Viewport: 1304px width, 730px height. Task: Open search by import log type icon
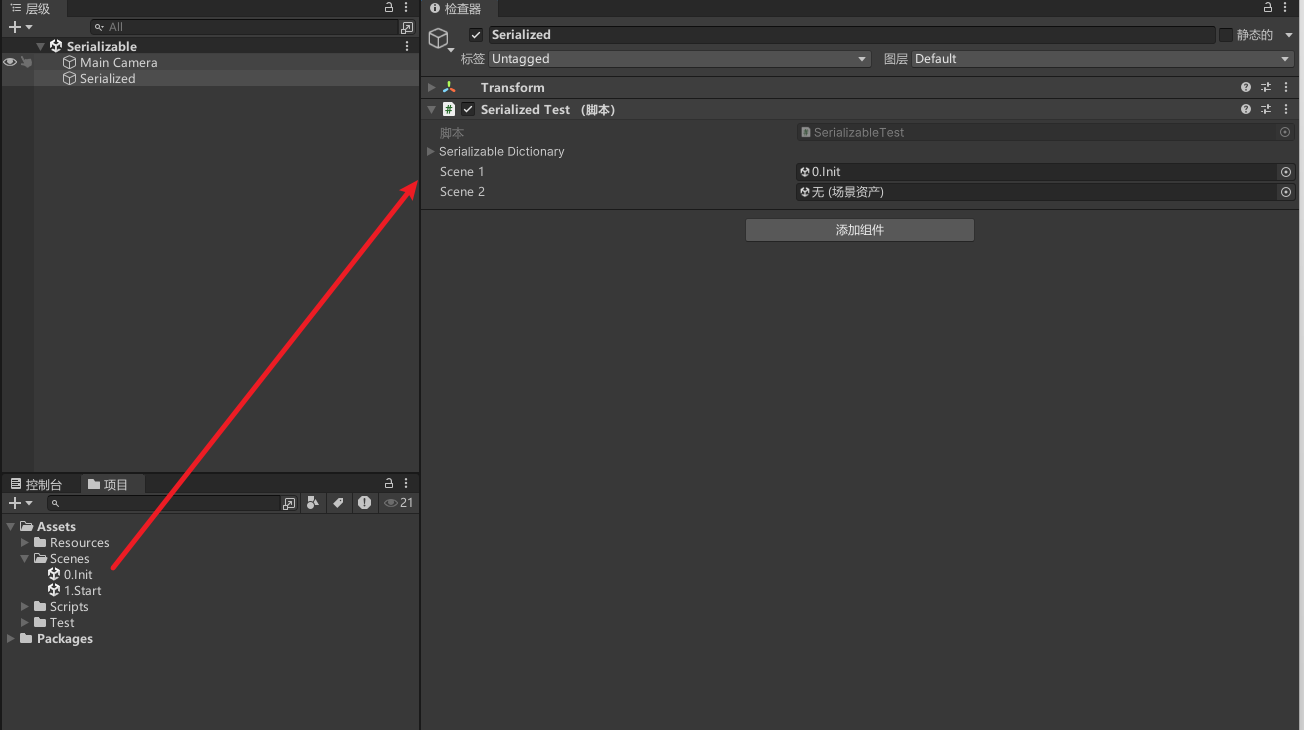pos(364,503)
